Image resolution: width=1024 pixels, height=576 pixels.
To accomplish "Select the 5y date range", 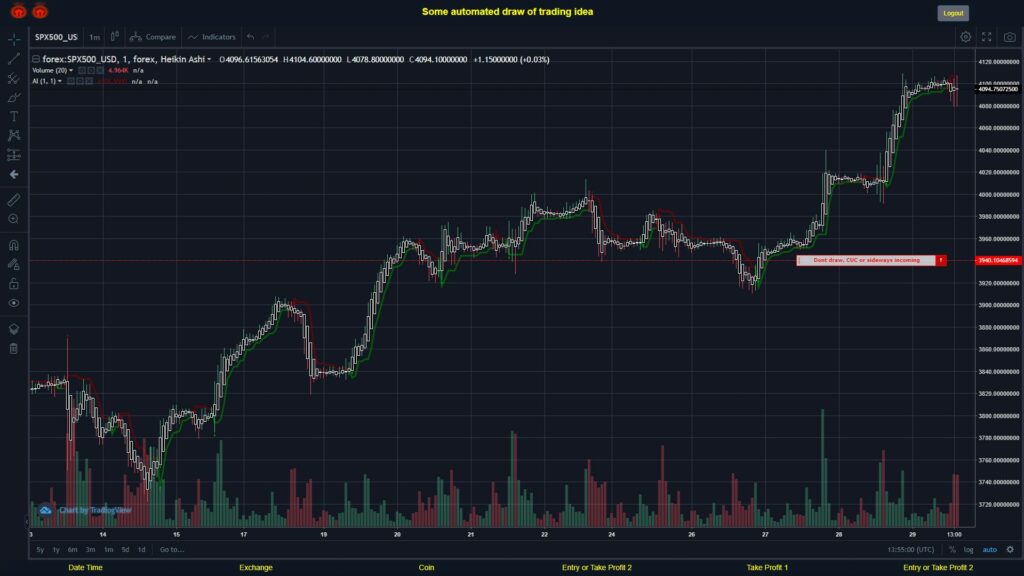I will pyautogui.click(x=40, y=550).
